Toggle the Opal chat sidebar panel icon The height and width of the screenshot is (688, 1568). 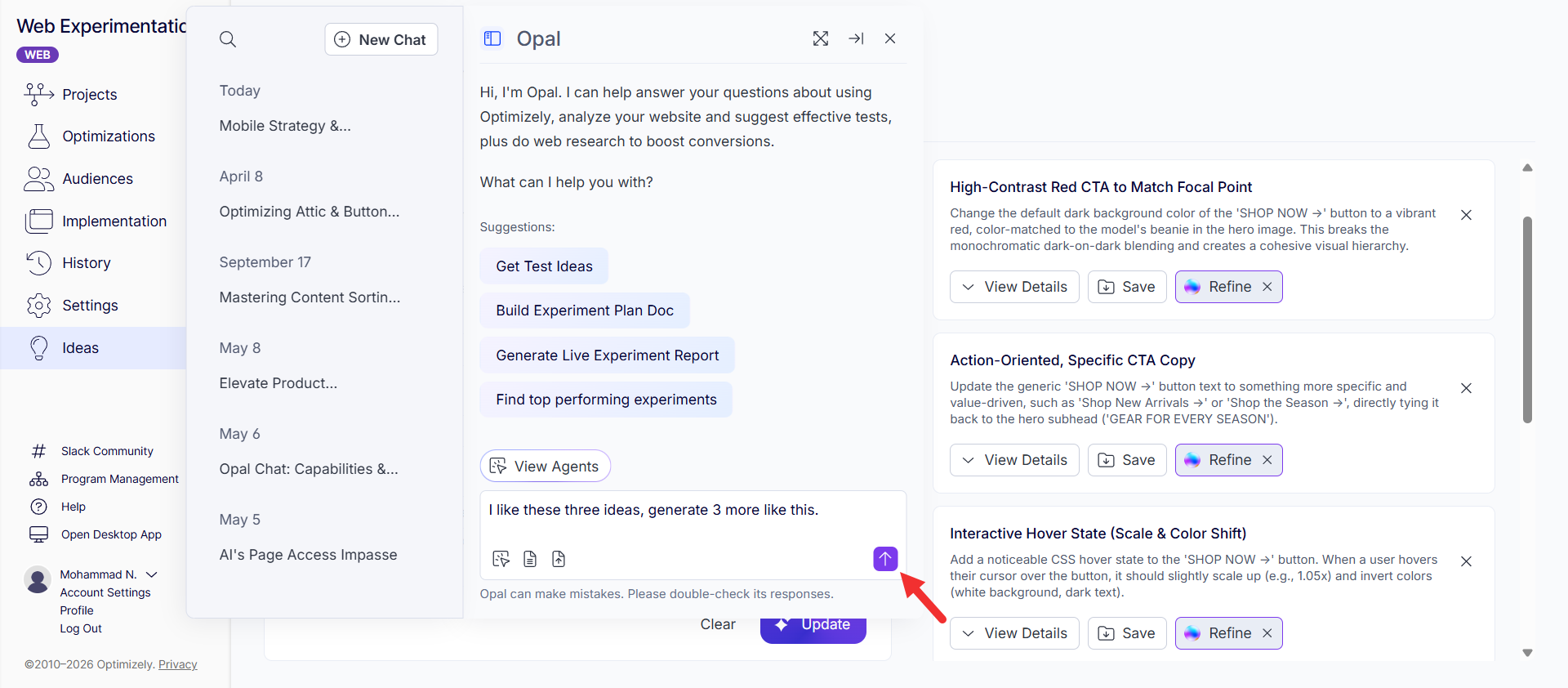[492, 38]
